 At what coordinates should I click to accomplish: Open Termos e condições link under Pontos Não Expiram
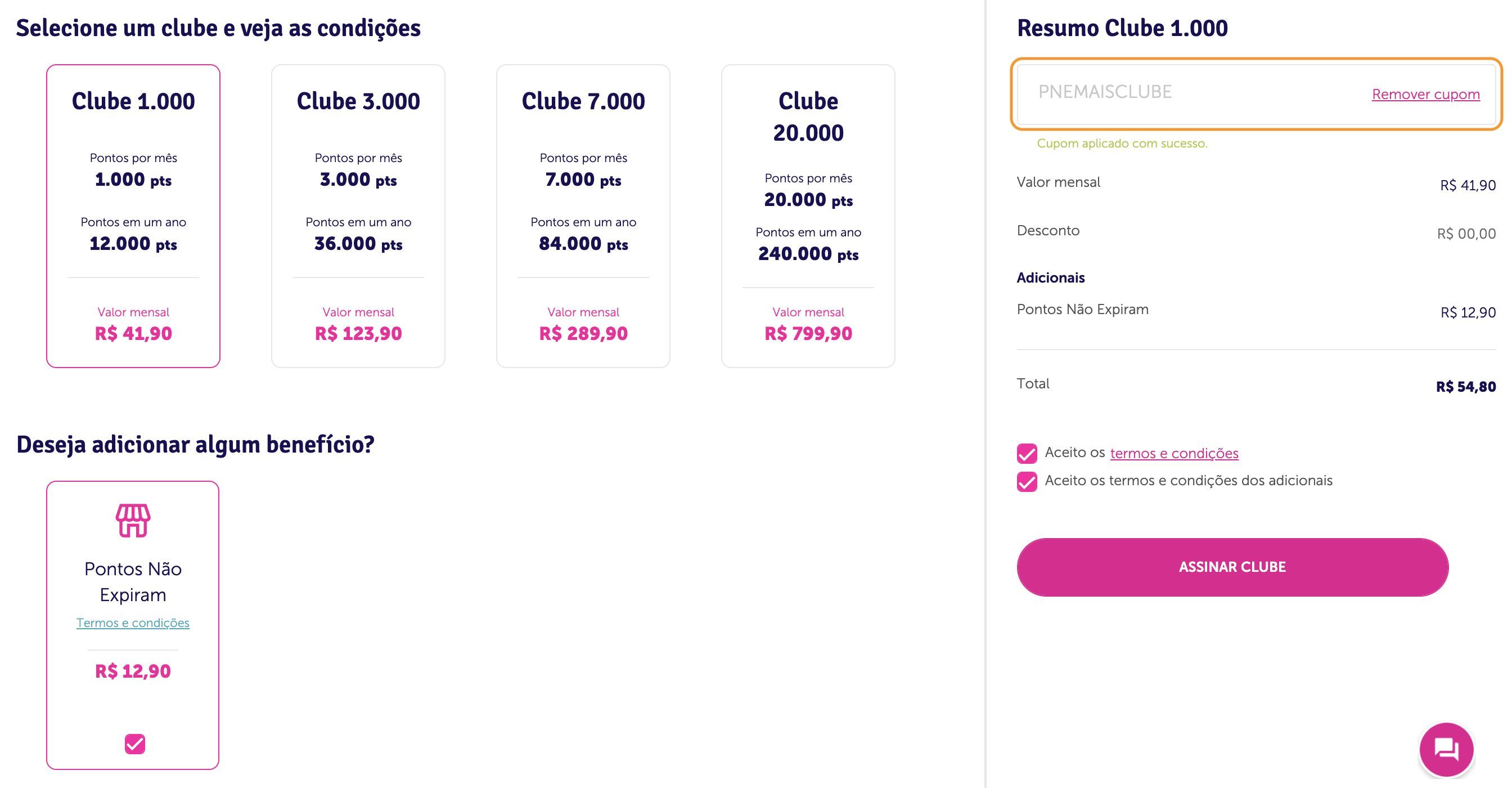pyautogui.click(x=133, y=623)
